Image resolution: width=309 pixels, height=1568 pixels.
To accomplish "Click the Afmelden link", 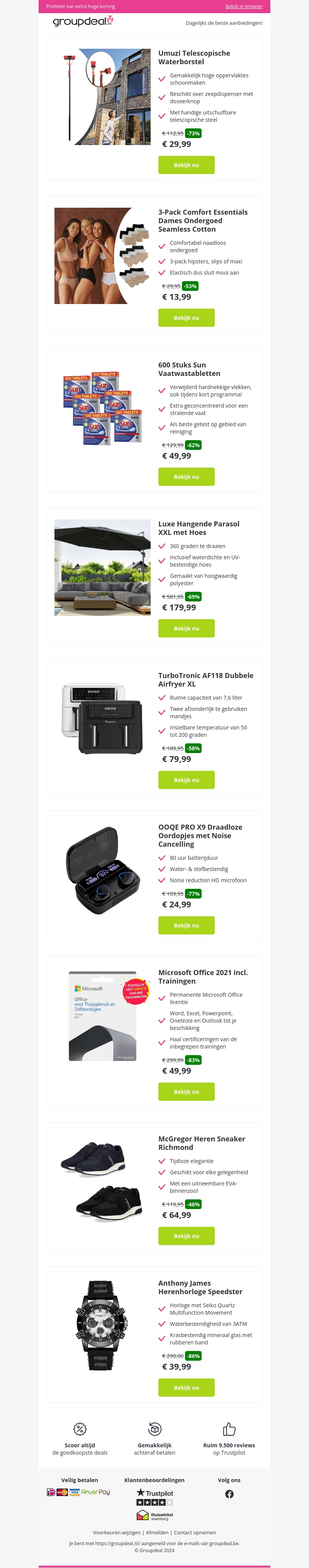I will (x=157, y=1533).
